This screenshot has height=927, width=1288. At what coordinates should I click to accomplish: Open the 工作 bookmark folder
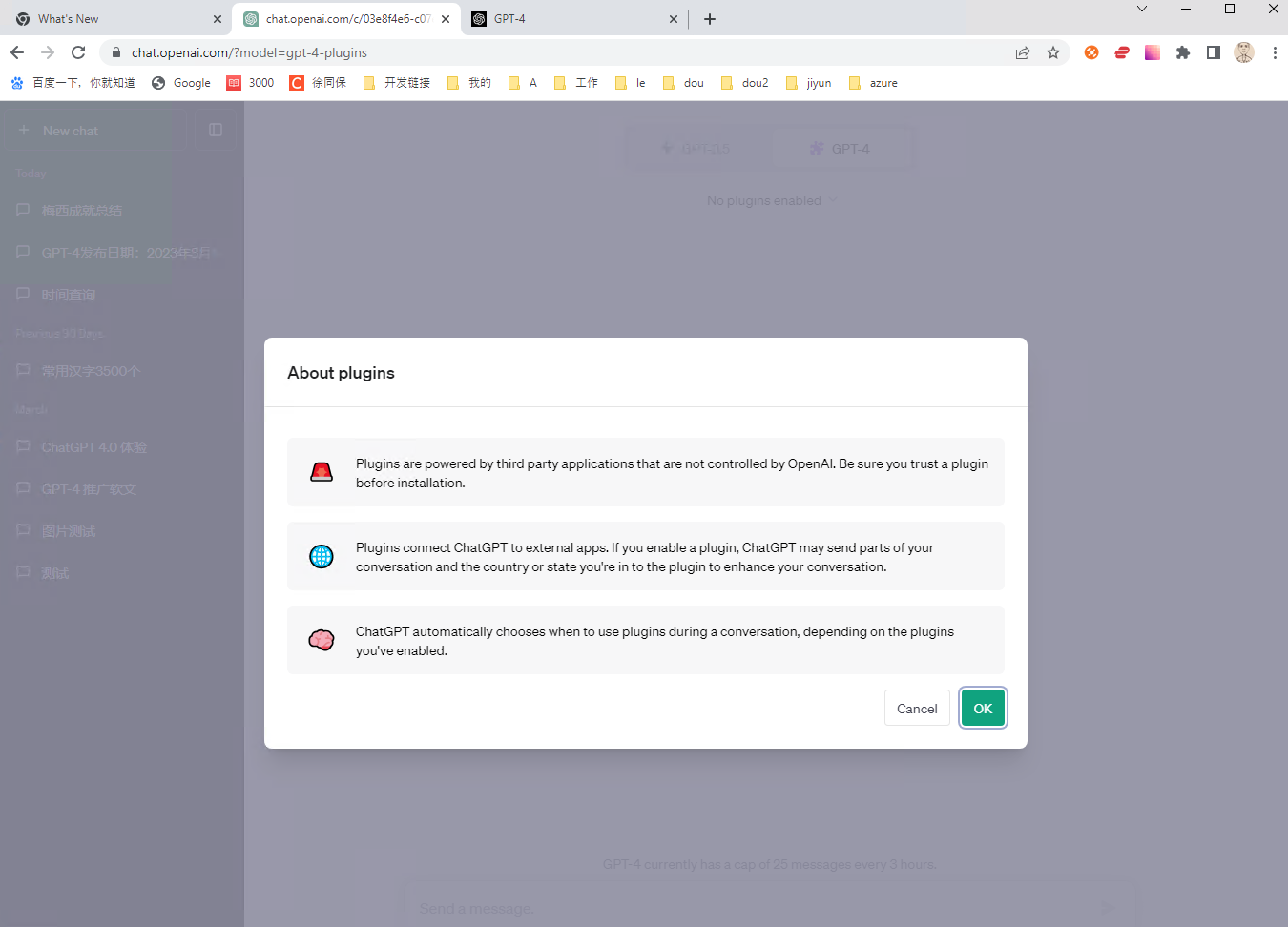[576, 83]
